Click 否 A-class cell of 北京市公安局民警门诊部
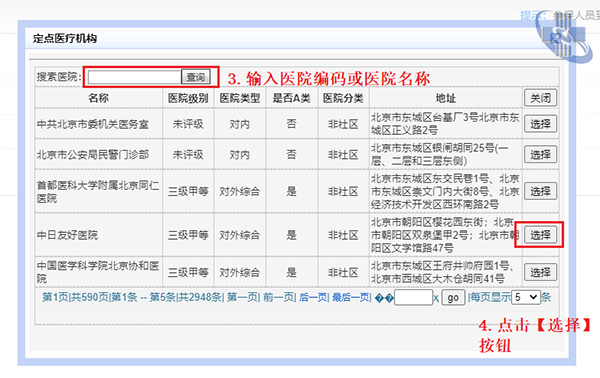 [x=291, y=155]
